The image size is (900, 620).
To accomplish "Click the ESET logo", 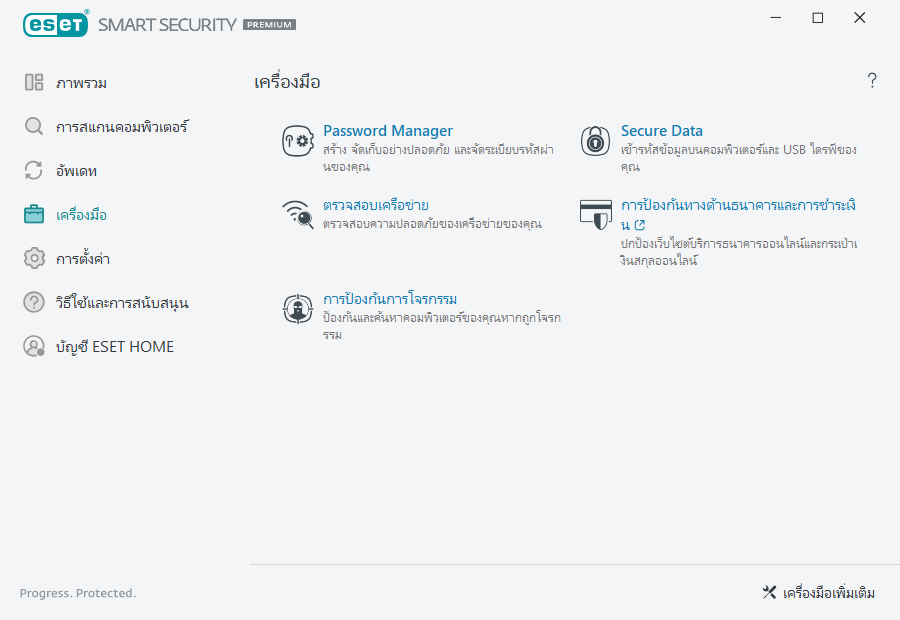I will coord(56,23).
